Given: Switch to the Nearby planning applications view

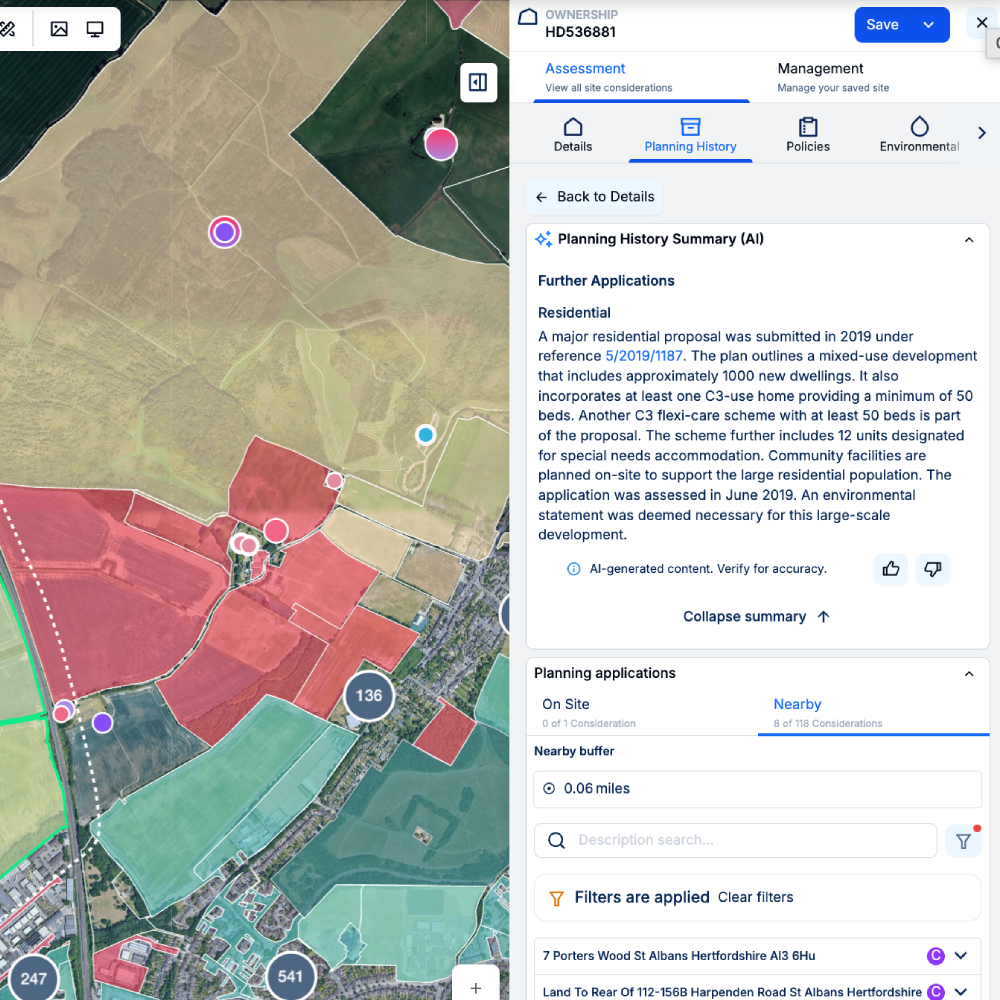Looking at the screenshot, I should 797,704.
